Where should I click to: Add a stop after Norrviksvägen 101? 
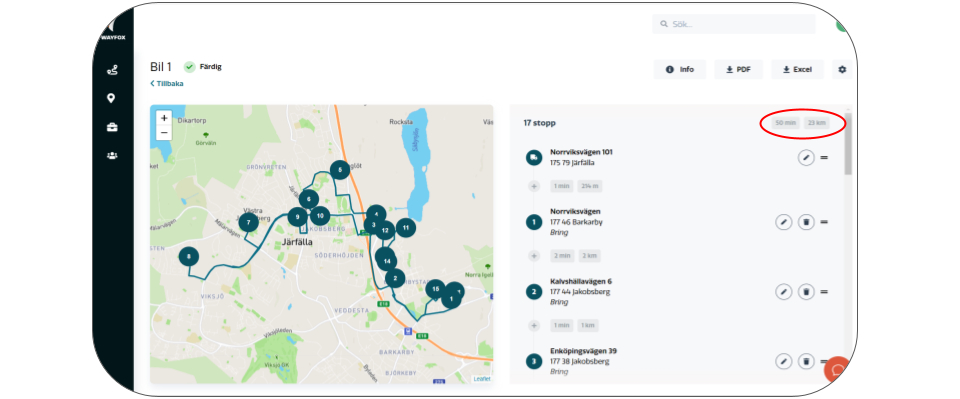coord(534,186)
